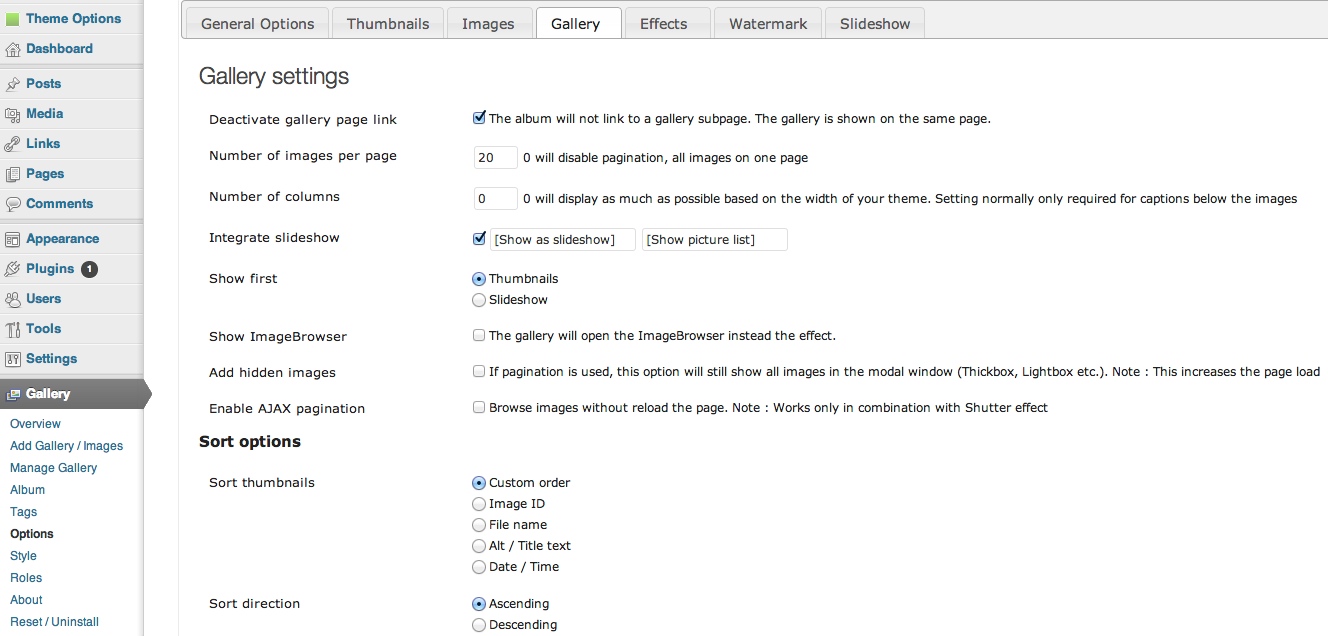
Task: Click the Comments speech bubble icon
Action: pyautogui.click(x=12, y=204)
